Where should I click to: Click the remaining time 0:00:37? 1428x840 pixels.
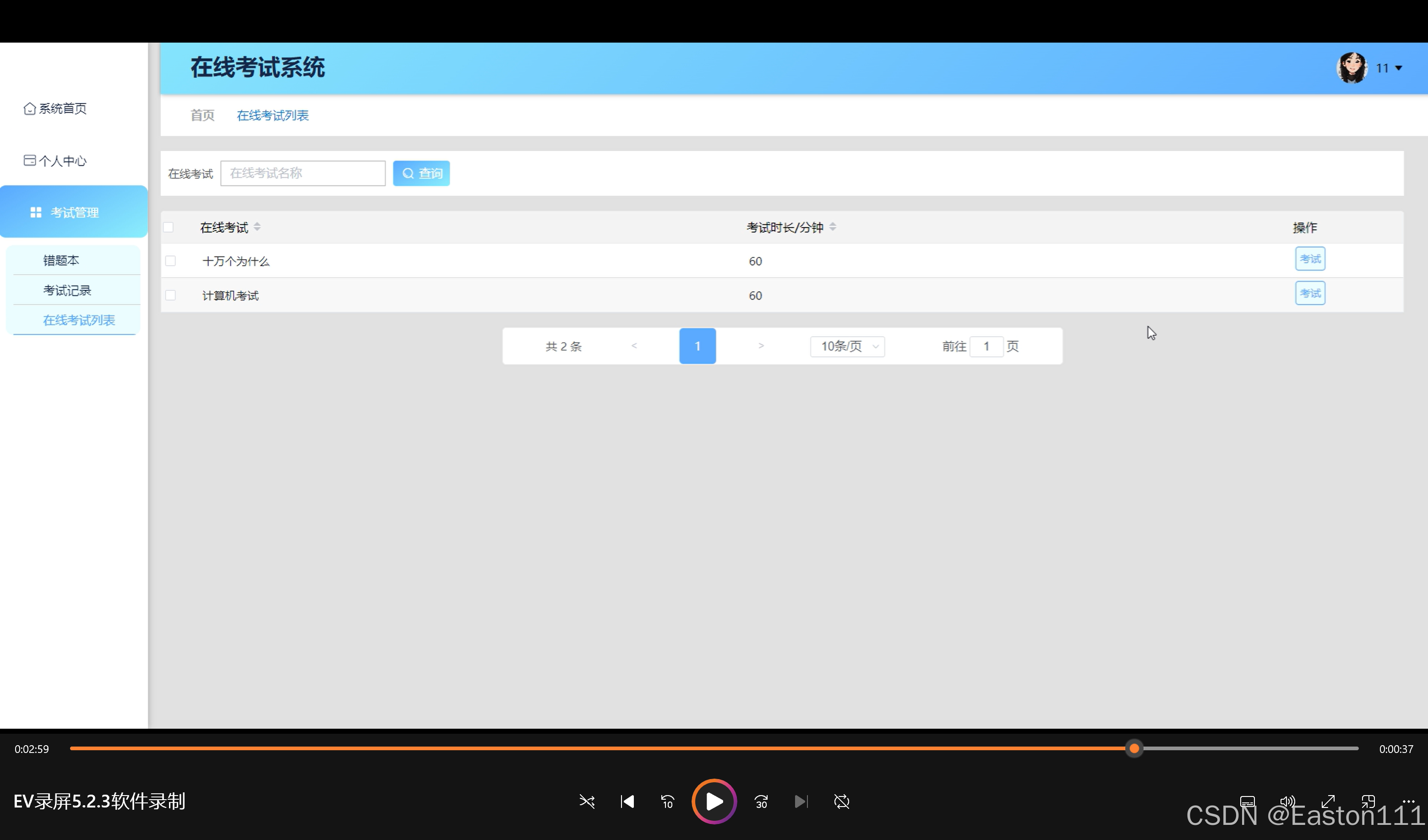click(1395, 749)
